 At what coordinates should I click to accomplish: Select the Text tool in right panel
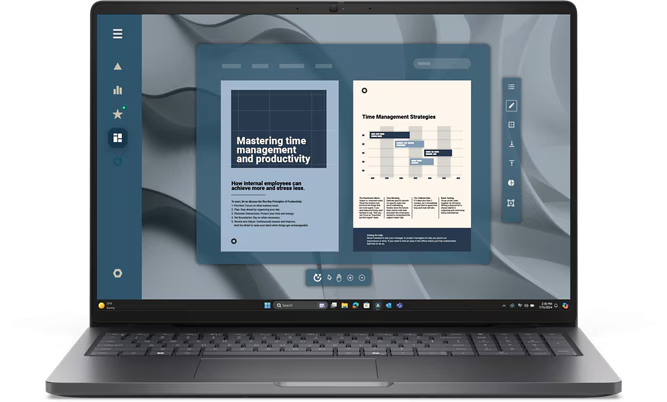pyautogui.click(x=511, y=163)
